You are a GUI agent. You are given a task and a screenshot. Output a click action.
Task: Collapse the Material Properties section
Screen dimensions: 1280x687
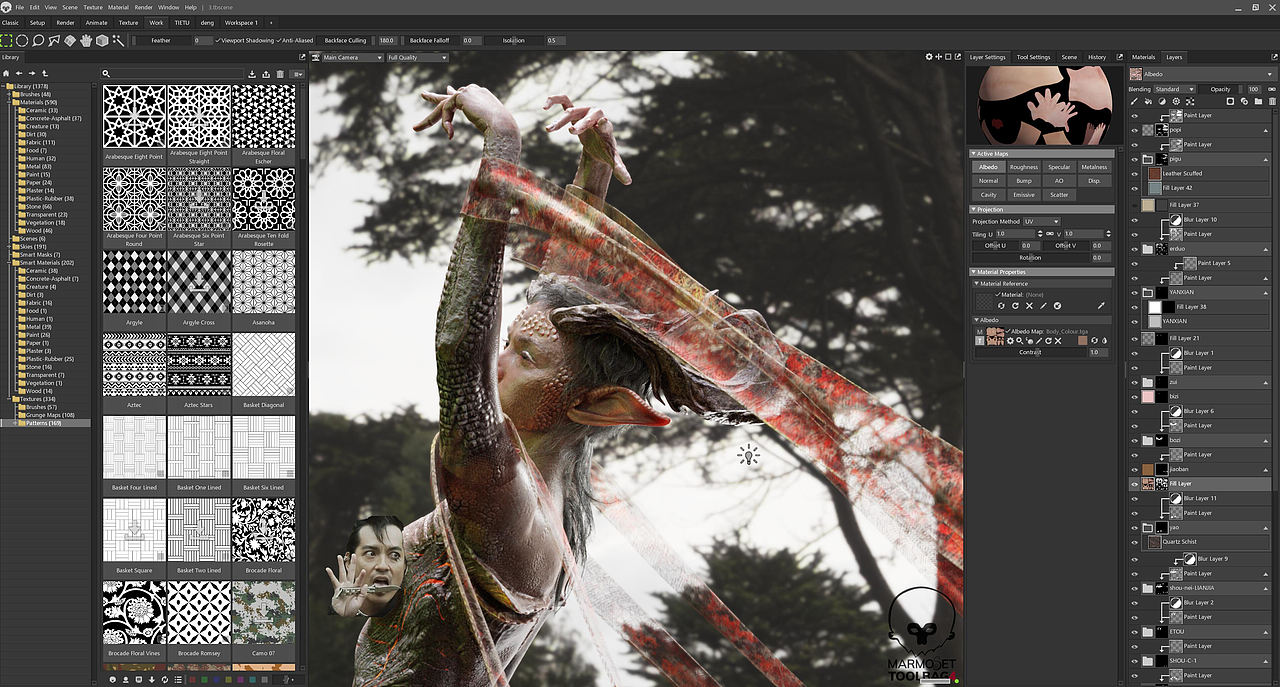click(974, 271)
